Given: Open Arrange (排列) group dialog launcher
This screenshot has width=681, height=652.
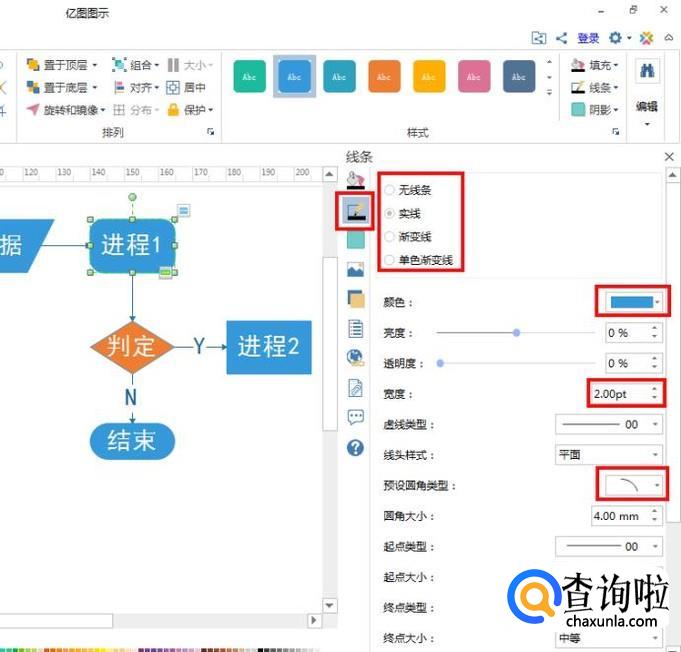Looking at the screenshot, I should click(x=211, y=132).
